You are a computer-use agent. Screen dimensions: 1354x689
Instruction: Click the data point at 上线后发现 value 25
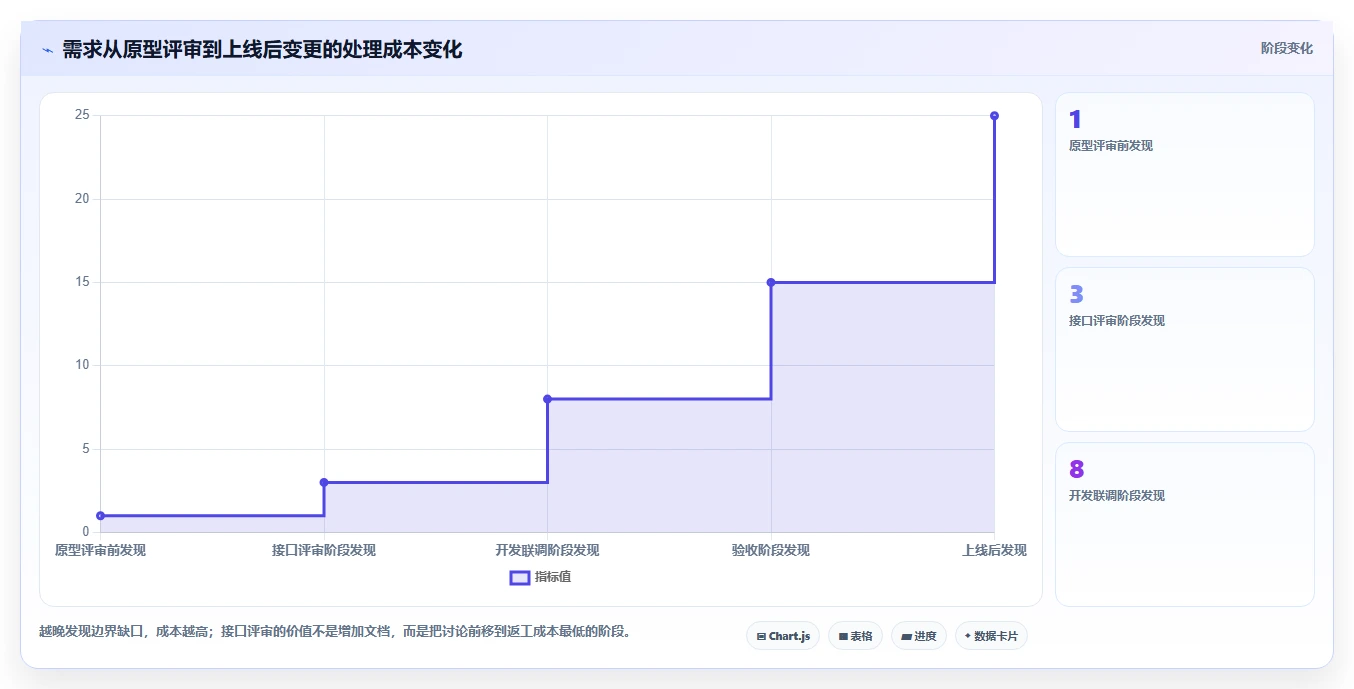(994, 116)
